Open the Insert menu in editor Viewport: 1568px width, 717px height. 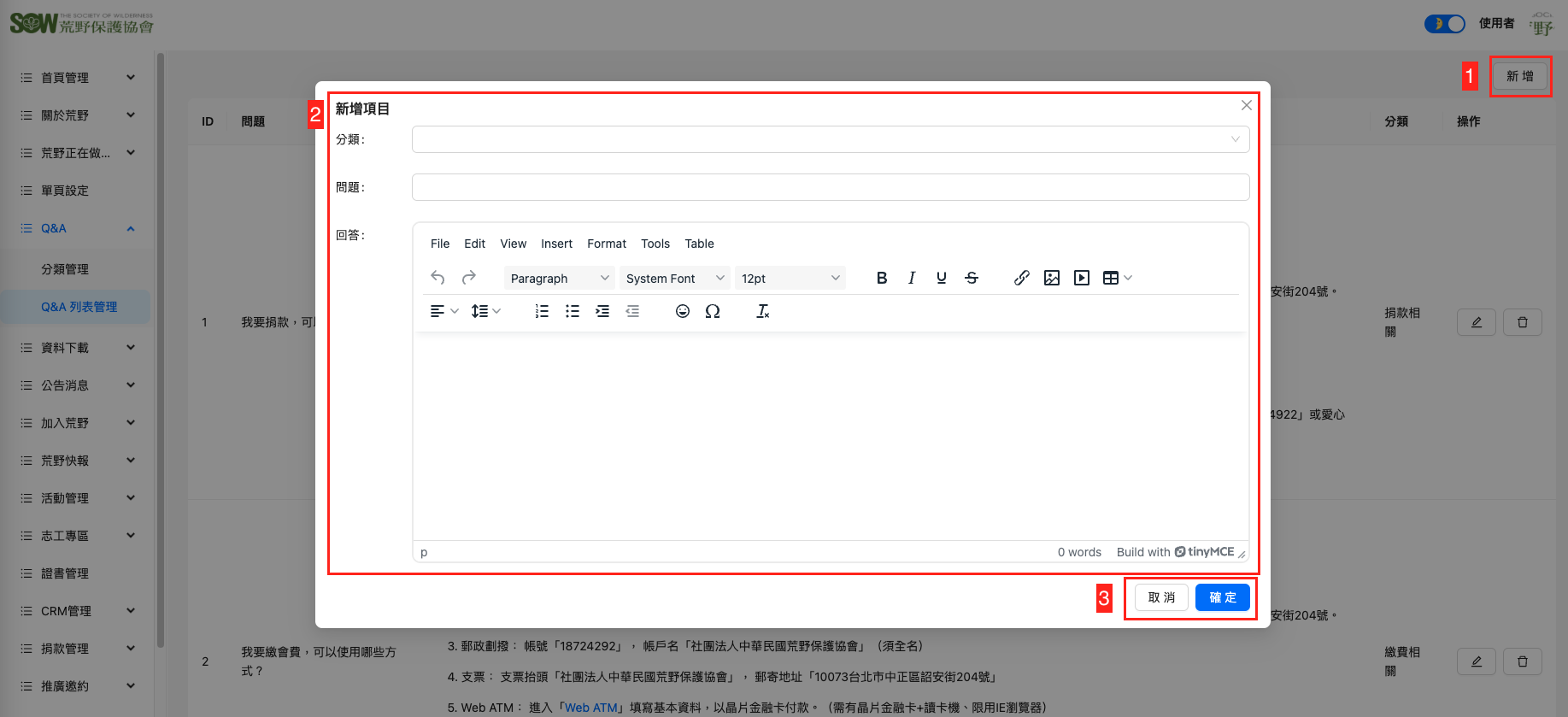(556, 244)
